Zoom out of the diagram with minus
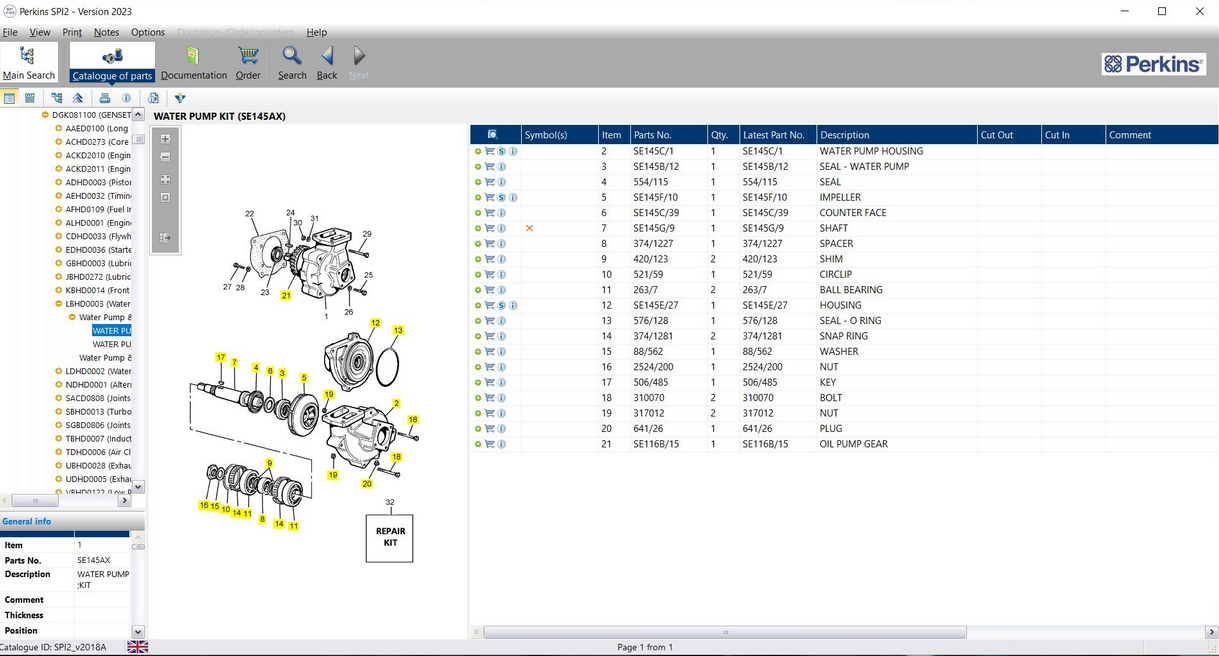 click(x=165, y=157)
